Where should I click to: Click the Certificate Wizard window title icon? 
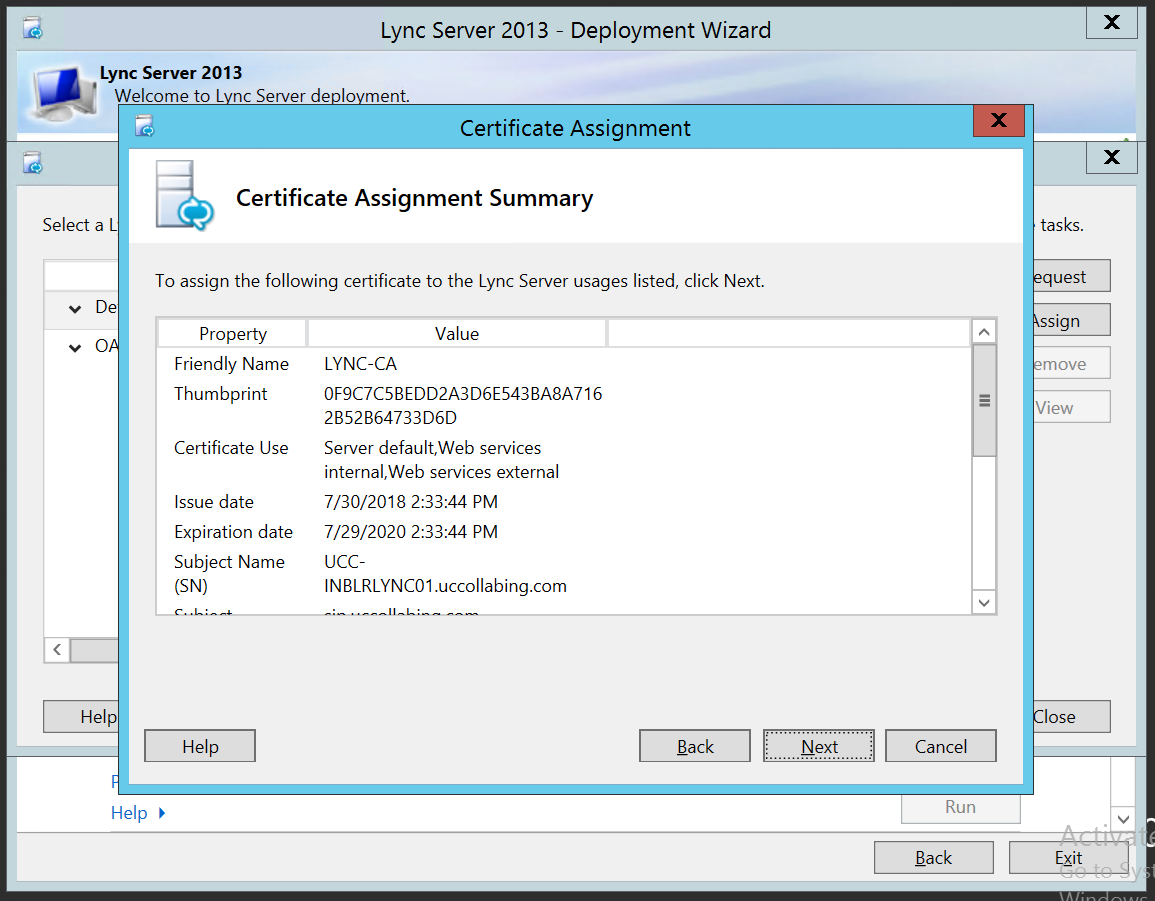[x=32, y=163]
